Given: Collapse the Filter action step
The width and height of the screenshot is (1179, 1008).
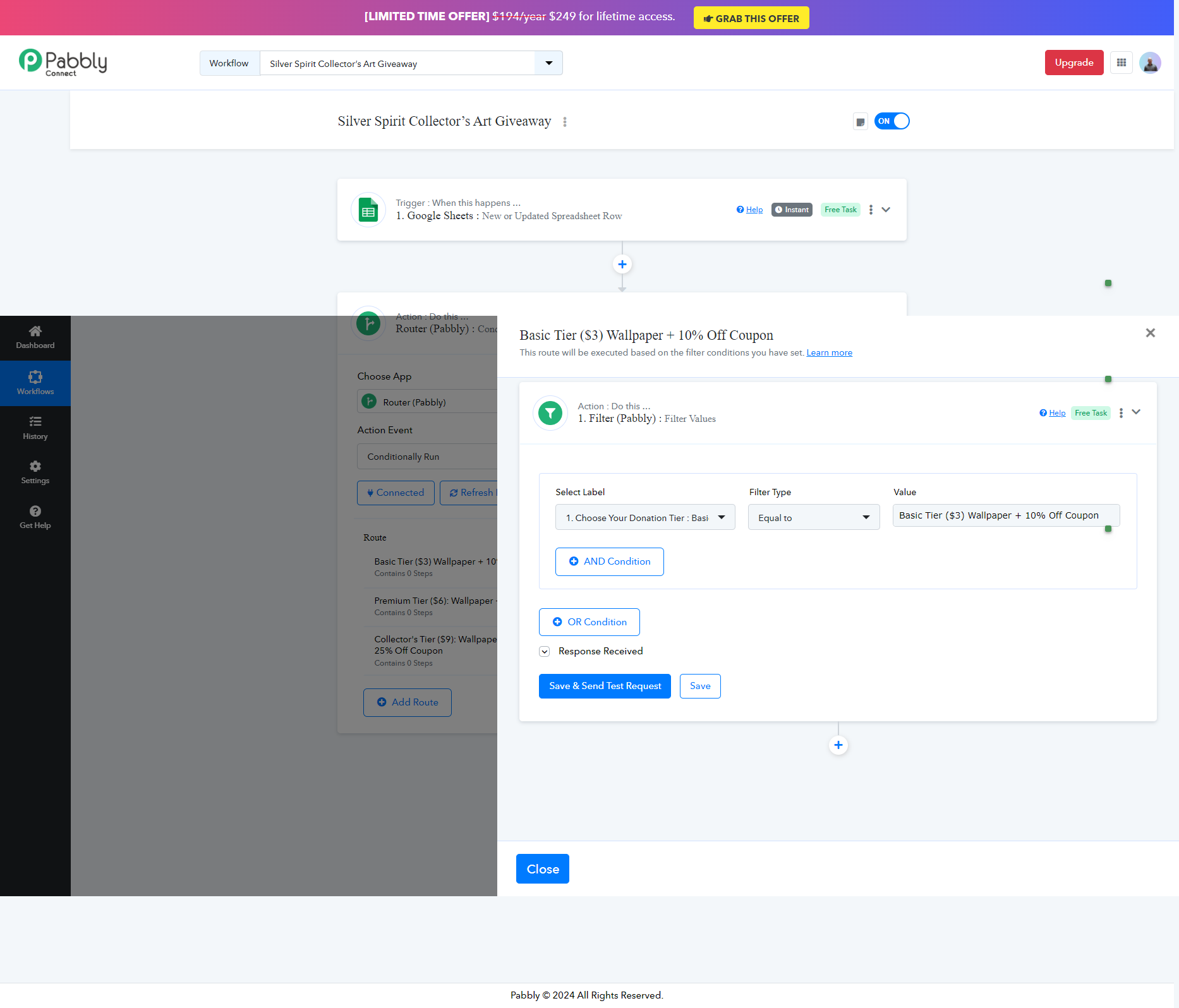Looking at the screenshot, I should click(x=1136, y=412).
